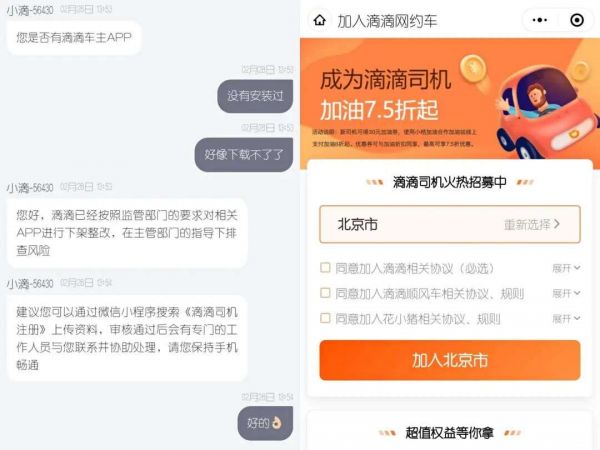600x450 pixels.
Task: Expand 展开 for 花小猪相关协议 row
Action: click(566, 318)
